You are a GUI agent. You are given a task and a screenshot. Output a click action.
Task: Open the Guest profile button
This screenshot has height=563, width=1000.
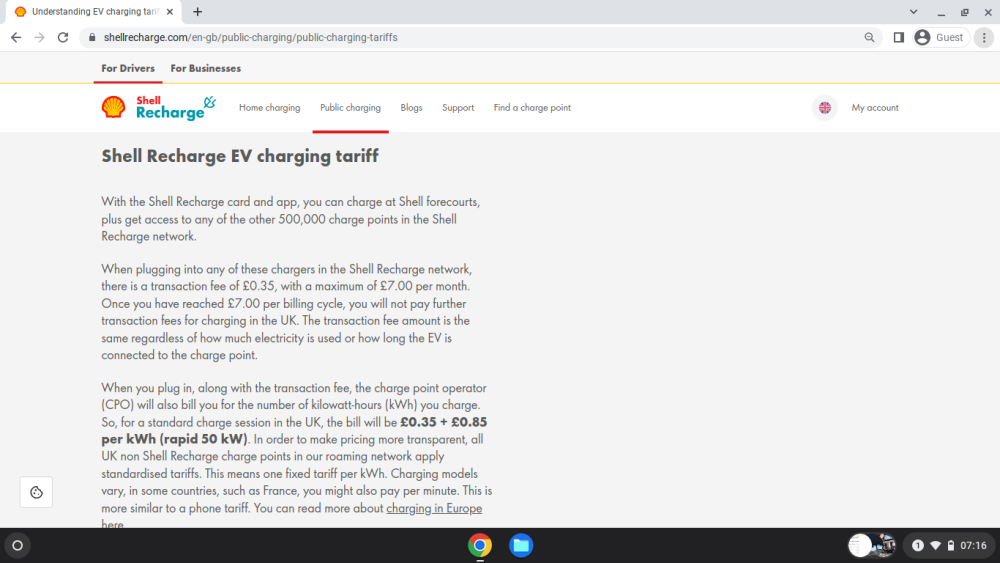click(x=940, y=38)
